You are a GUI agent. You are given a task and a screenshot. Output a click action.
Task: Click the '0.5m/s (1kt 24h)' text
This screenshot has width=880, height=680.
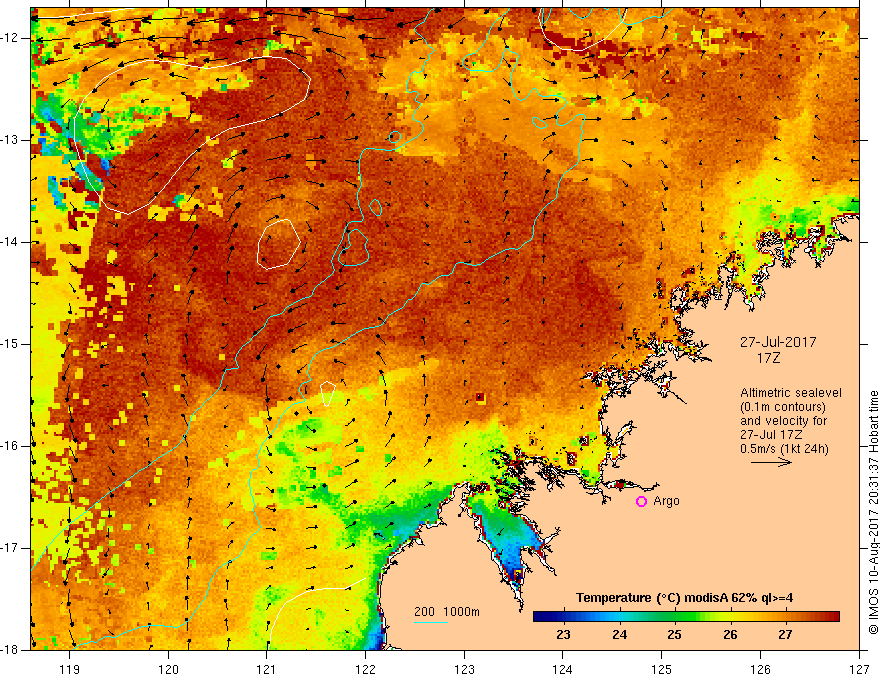pyautogui.click(x=784, y=449)
